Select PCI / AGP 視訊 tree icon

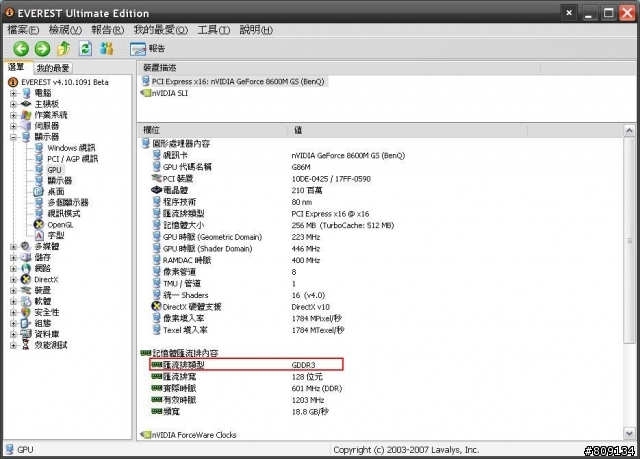click(x=39, y=159)
